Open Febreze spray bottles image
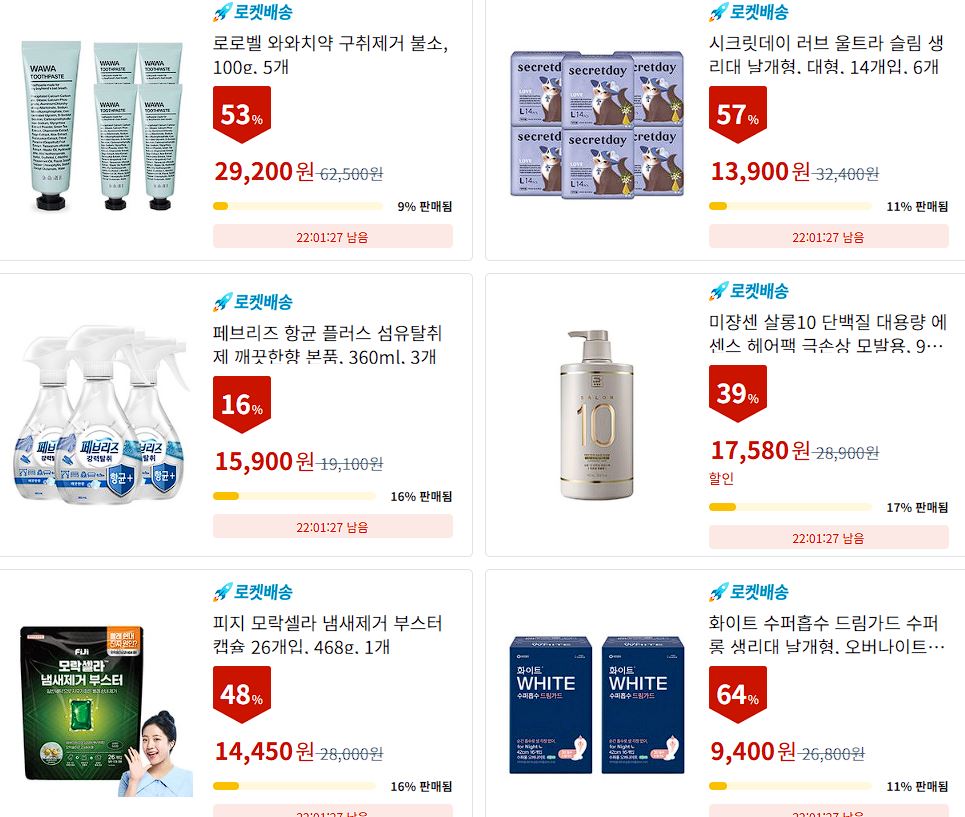Viewport: 965px width, 817px height. (x=100, y=415)
